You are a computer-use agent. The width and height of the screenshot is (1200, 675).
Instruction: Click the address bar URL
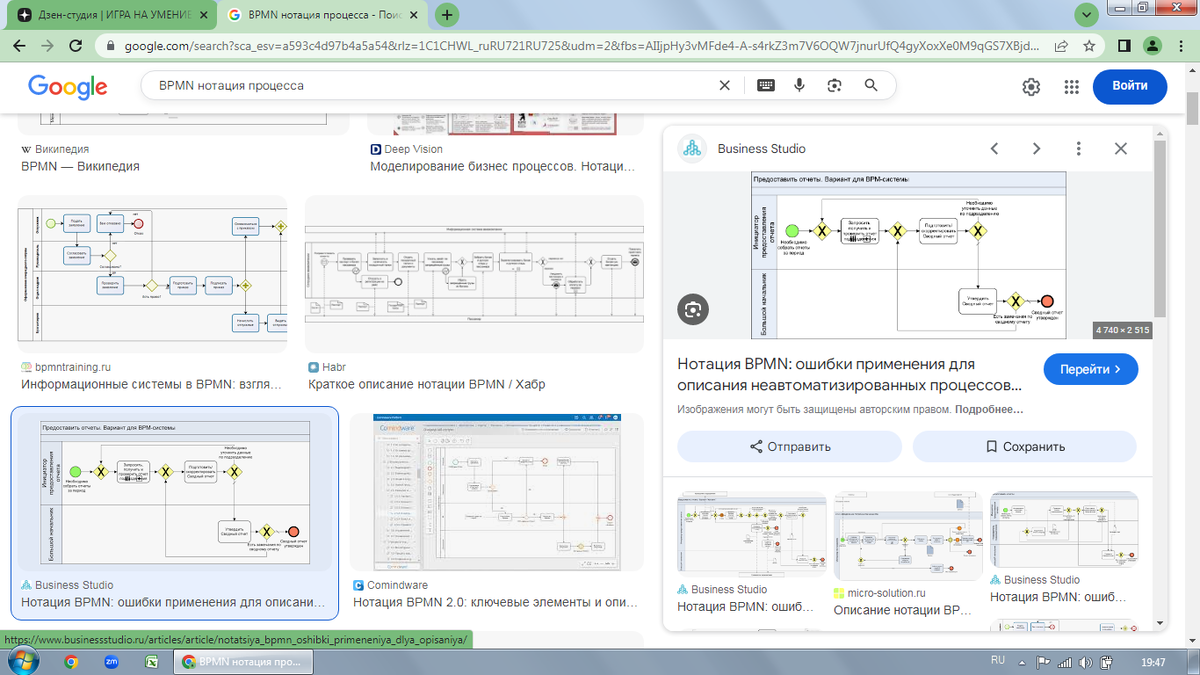[x=580, y=46]
